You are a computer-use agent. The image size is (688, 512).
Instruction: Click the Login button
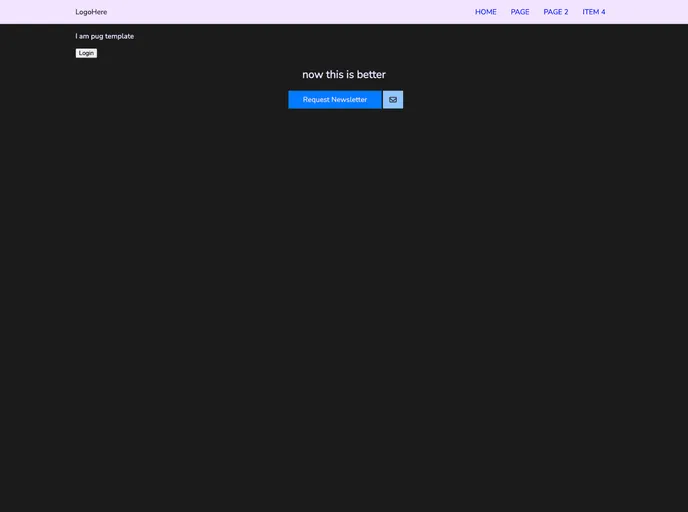(x=86, y=53)
